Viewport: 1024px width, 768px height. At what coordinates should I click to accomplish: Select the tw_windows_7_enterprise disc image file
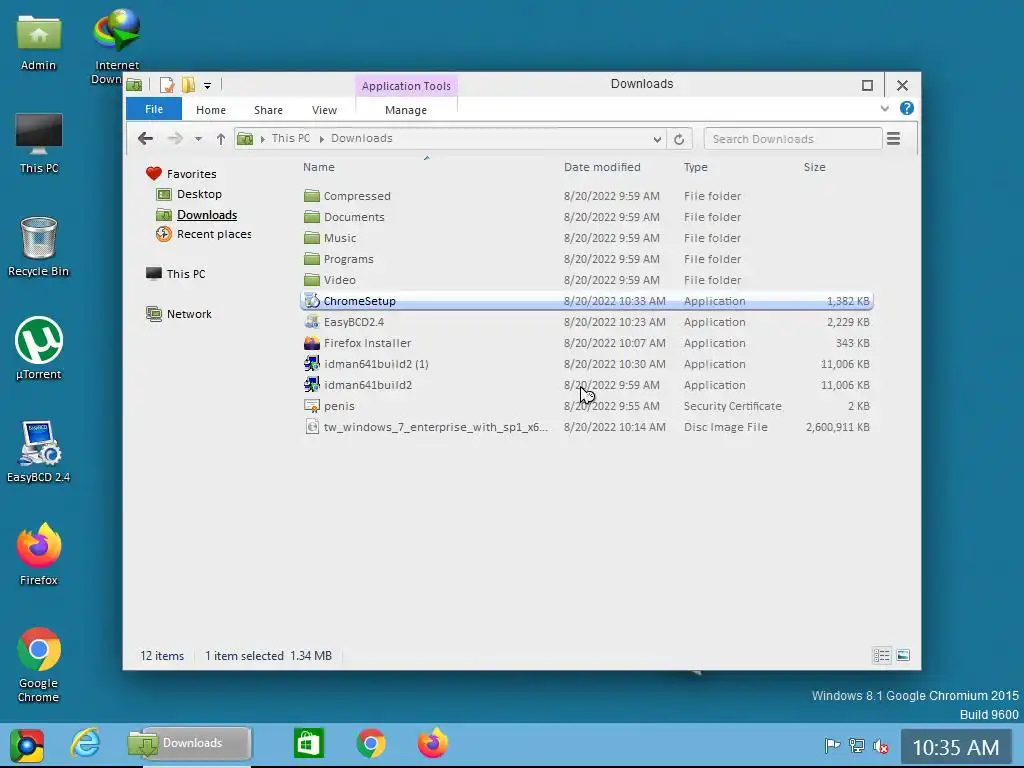click(586, 427)
